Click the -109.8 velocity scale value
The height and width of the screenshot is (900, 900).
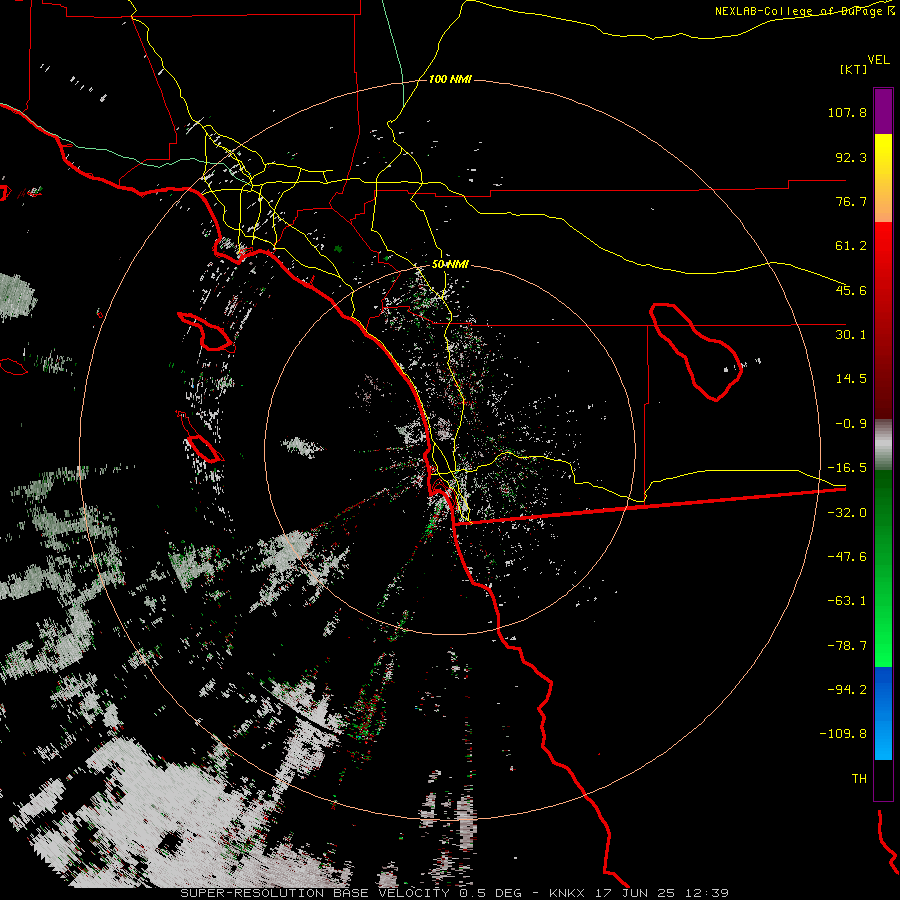(x=843, y=734)
